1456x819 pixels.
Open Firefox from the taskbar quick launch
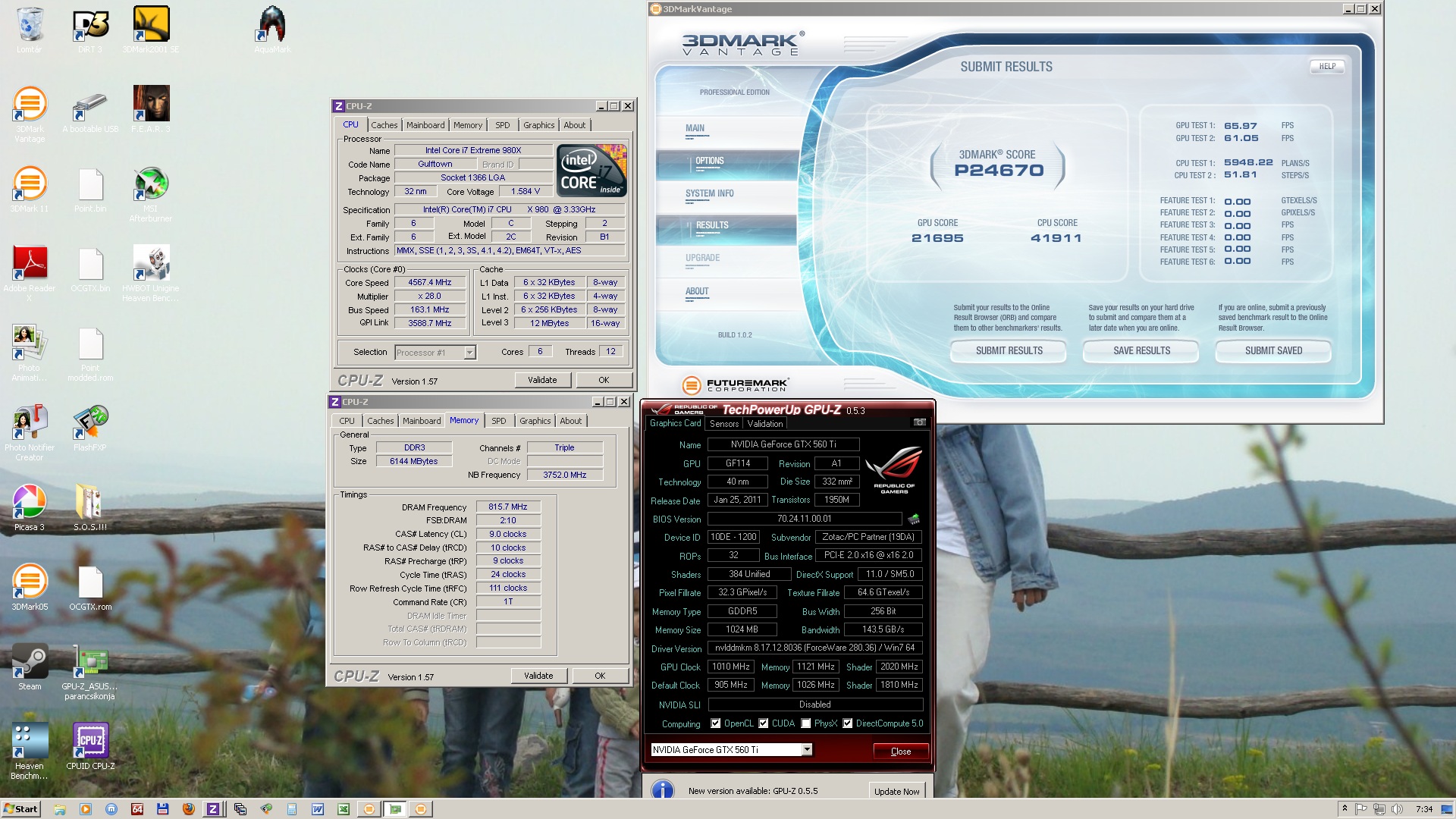[188, 809]
